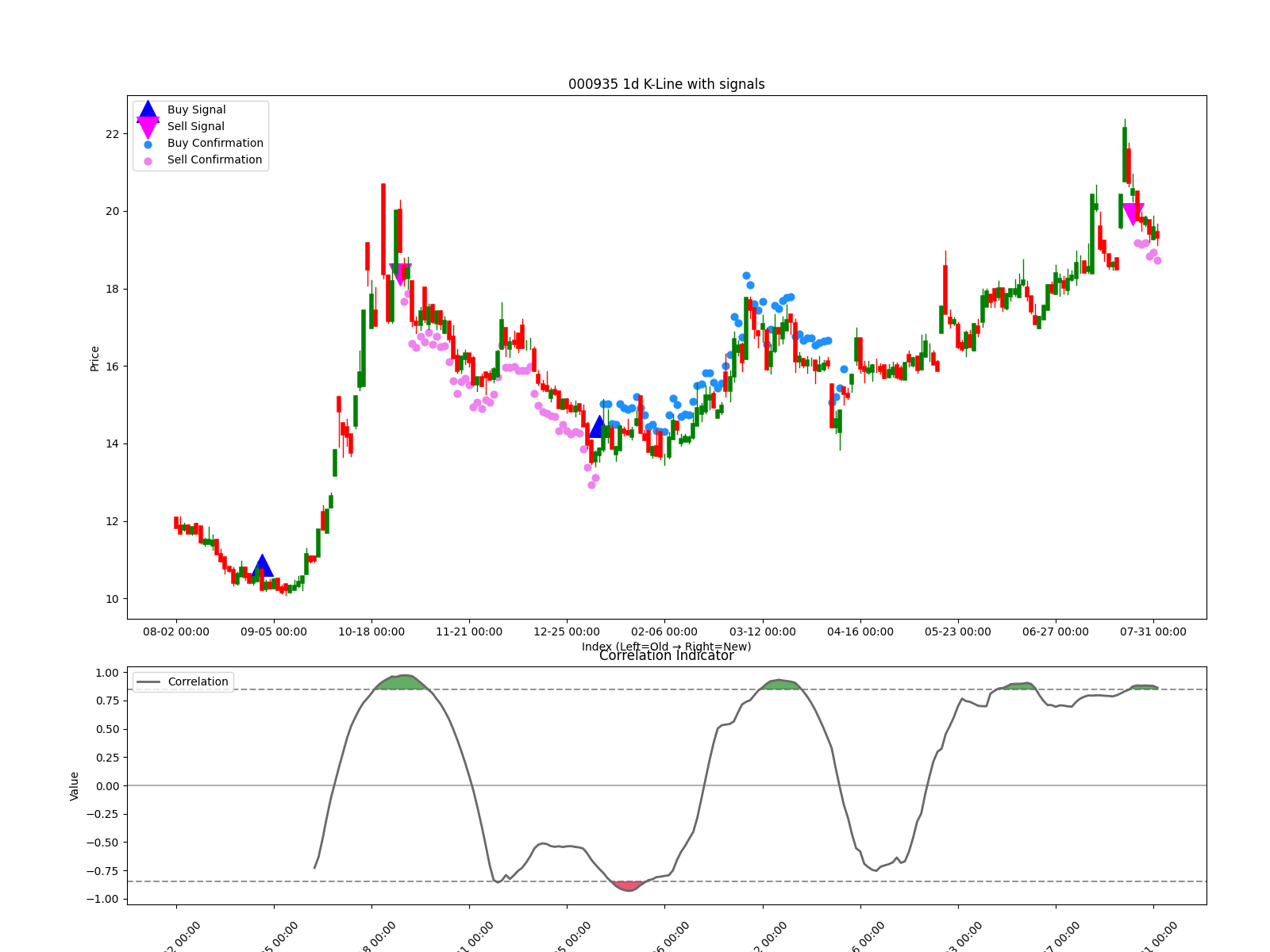Click the price tick label 14
The height and width of the screenshot is (952, 1270).
[x=112, y=444]
